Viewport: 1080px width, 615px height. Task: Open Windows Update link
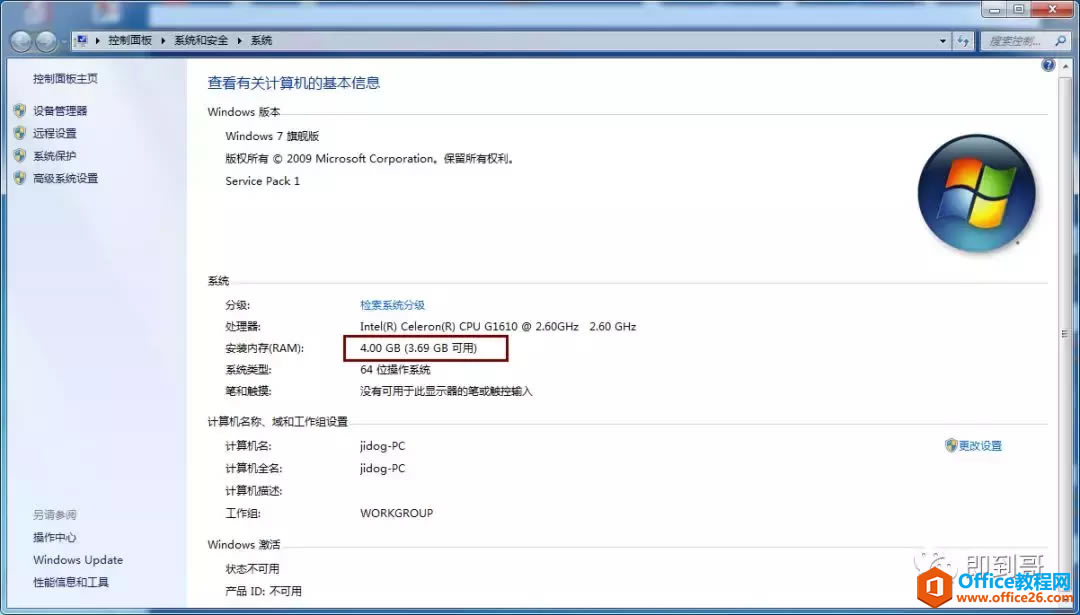pos(78,560)
